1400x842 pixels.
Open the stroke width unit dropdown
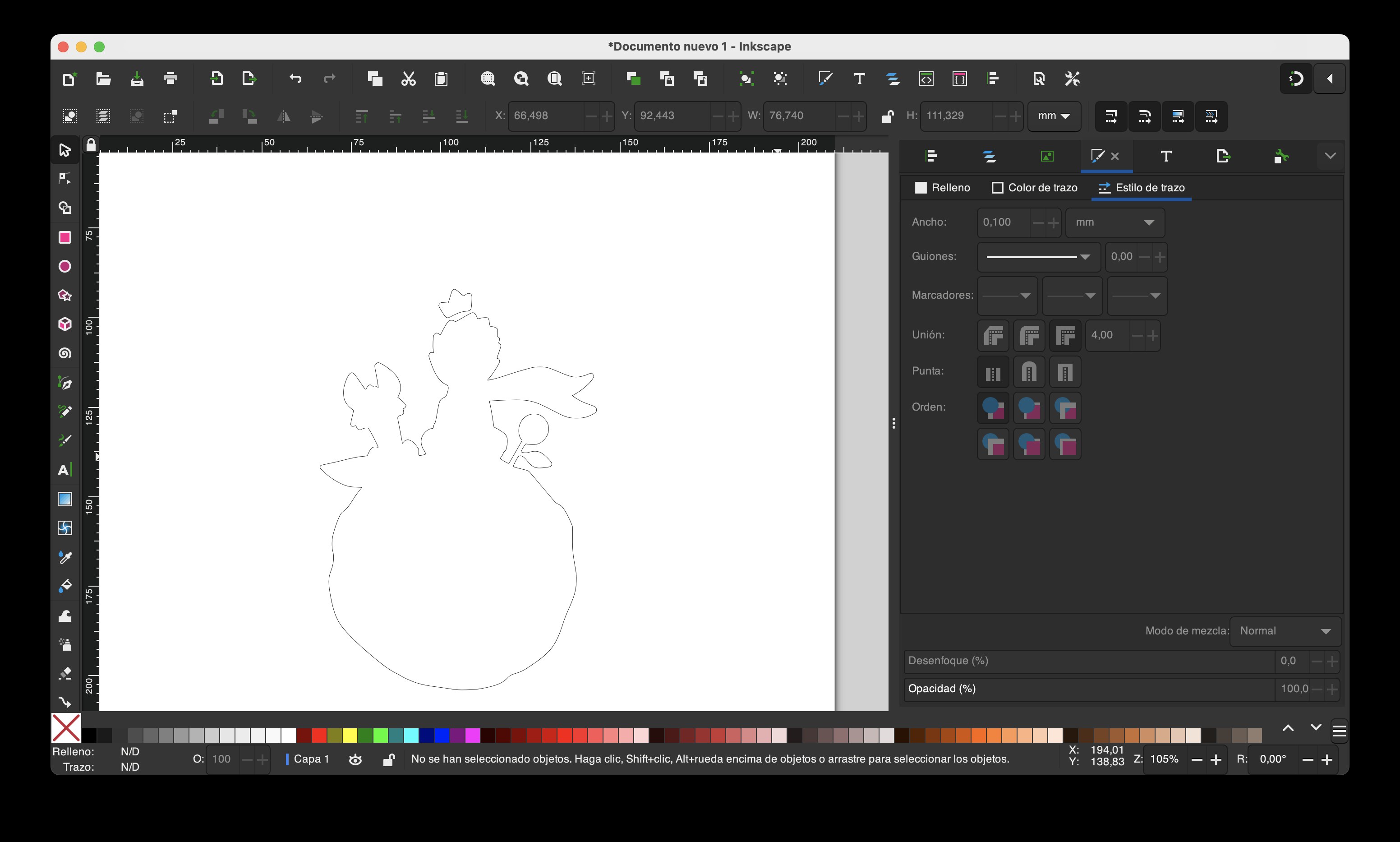click(1115, 222)
